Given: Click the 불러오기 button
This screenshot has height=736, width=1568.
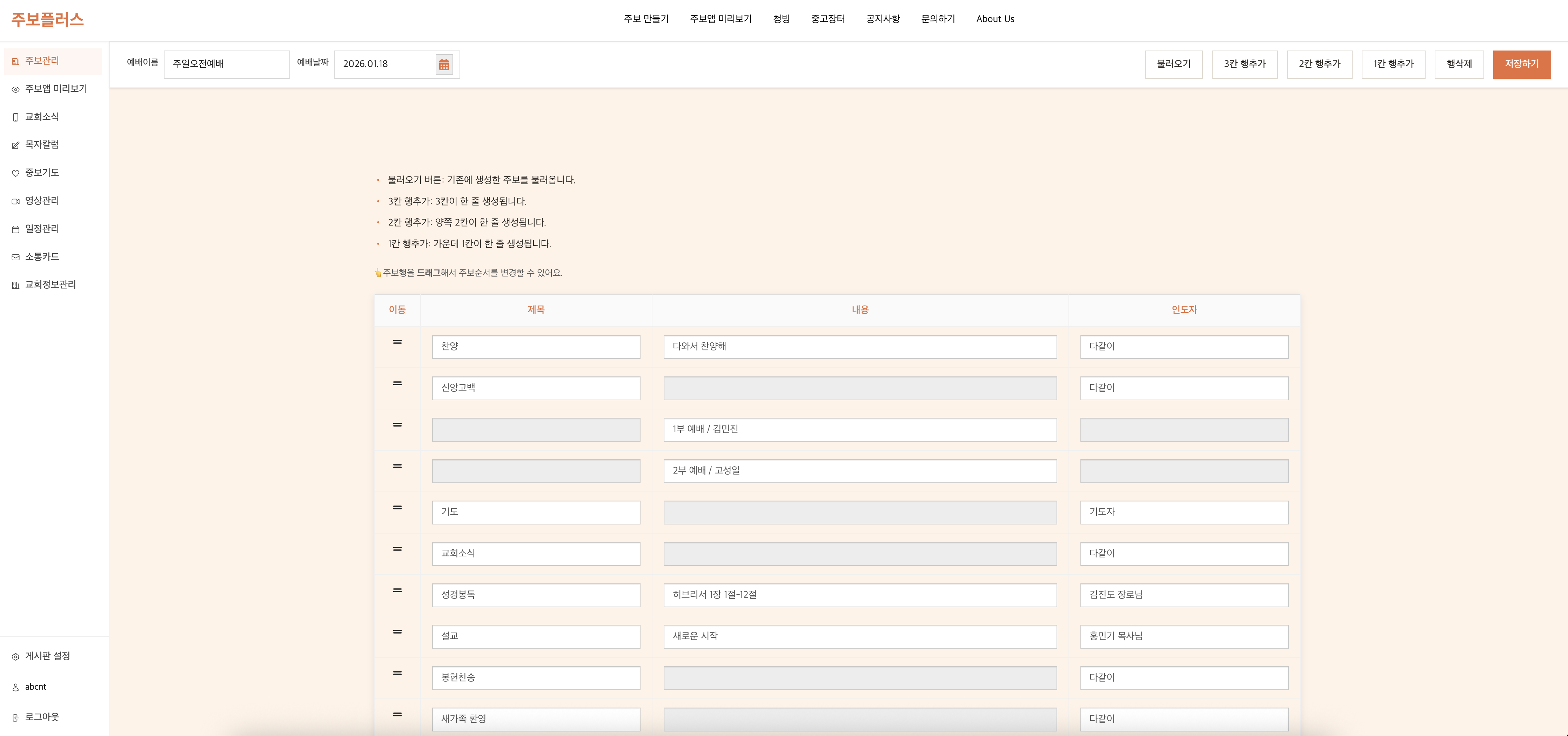Looking at the screenshot, I should click(x=1174, y=65).
